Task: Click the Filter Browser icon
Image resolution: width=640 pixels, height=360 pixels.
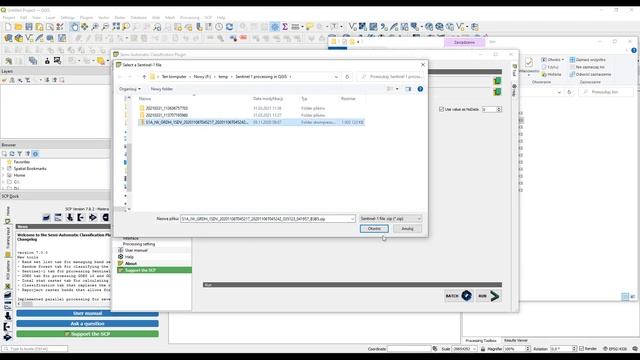Action: point(20,154)
